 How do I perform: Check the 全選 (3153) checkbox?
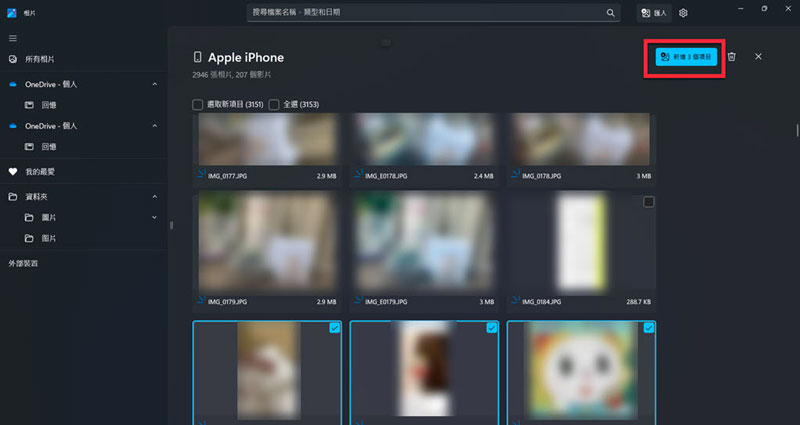(274, 105)
